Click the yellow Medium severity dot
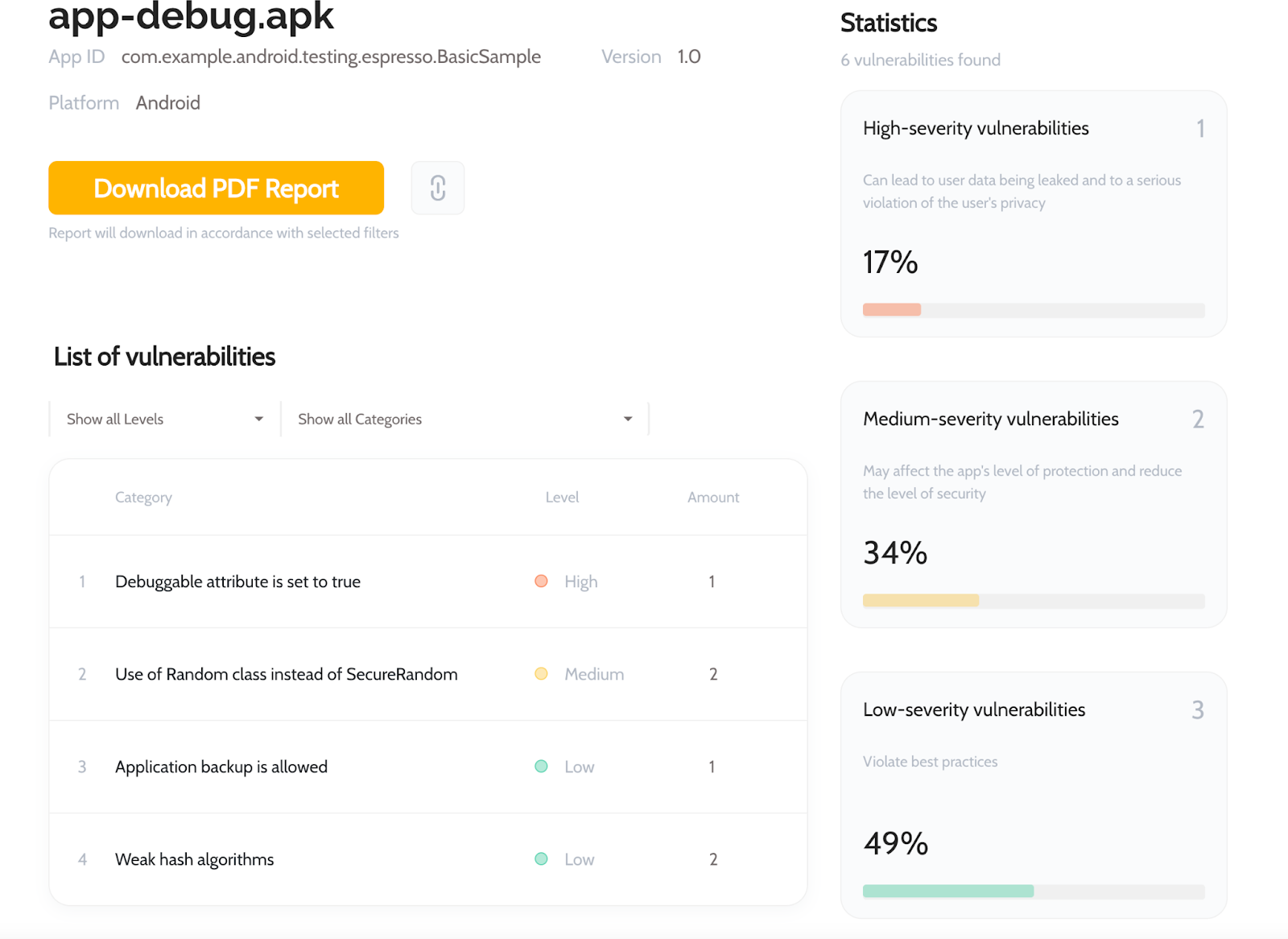The height and width of the screenshot is (939, 1288). (541, 674)
